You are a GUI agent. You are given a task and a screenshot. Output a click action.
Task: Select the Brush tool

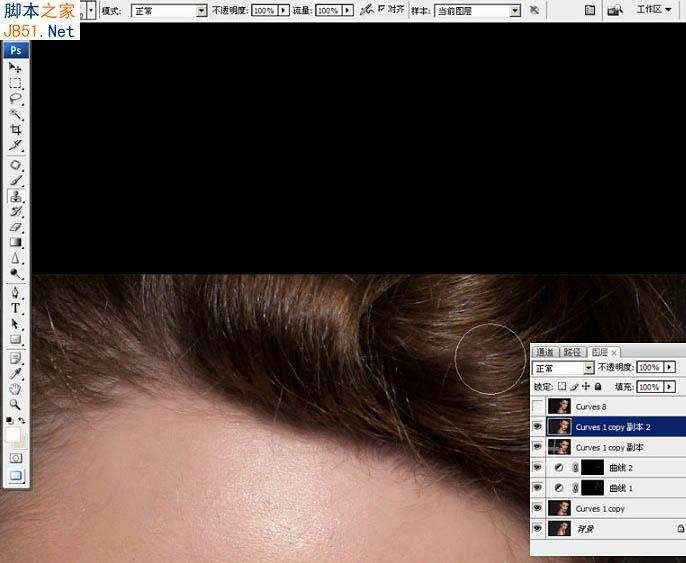tap(15, 181)
